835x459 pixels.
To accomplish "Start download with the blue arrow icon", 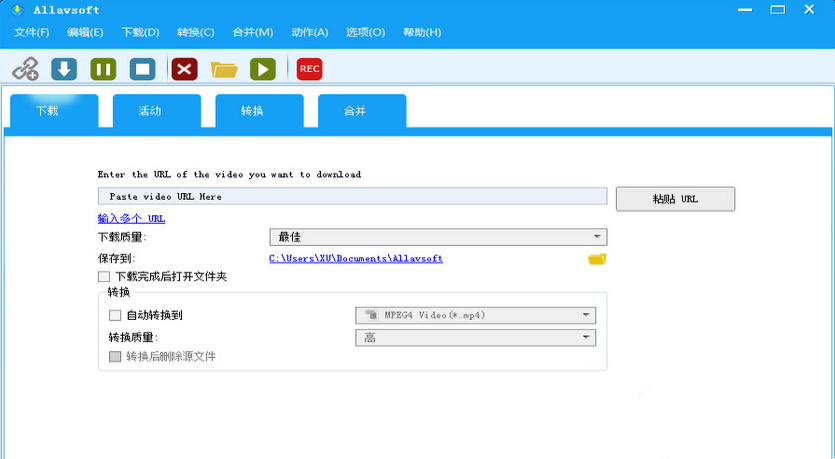I will tap(64, 69).
